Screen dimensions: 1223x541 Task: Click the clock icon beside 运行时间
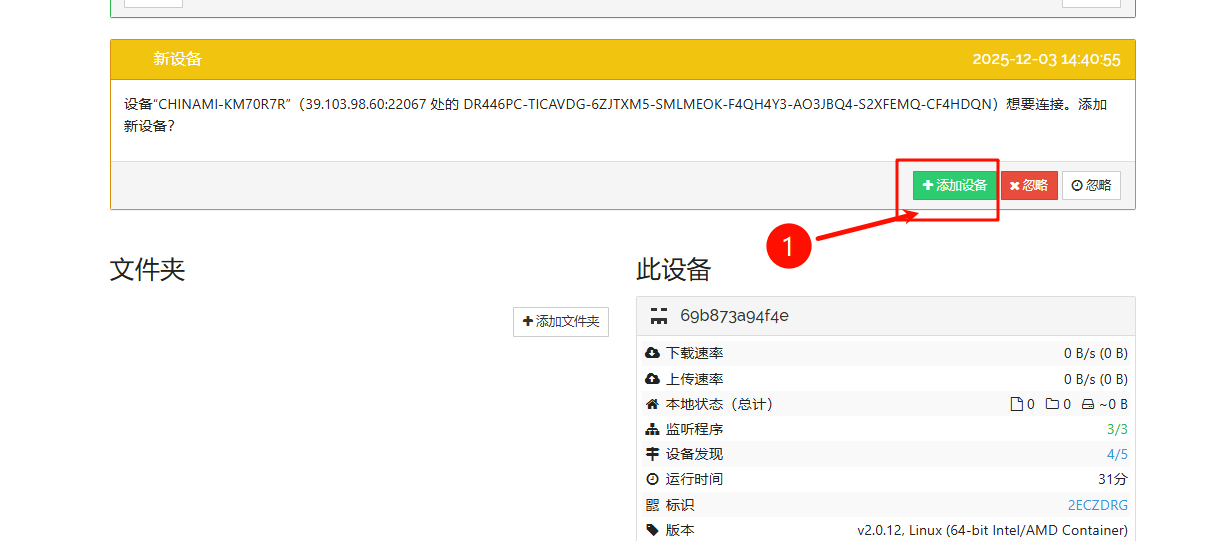653,479
